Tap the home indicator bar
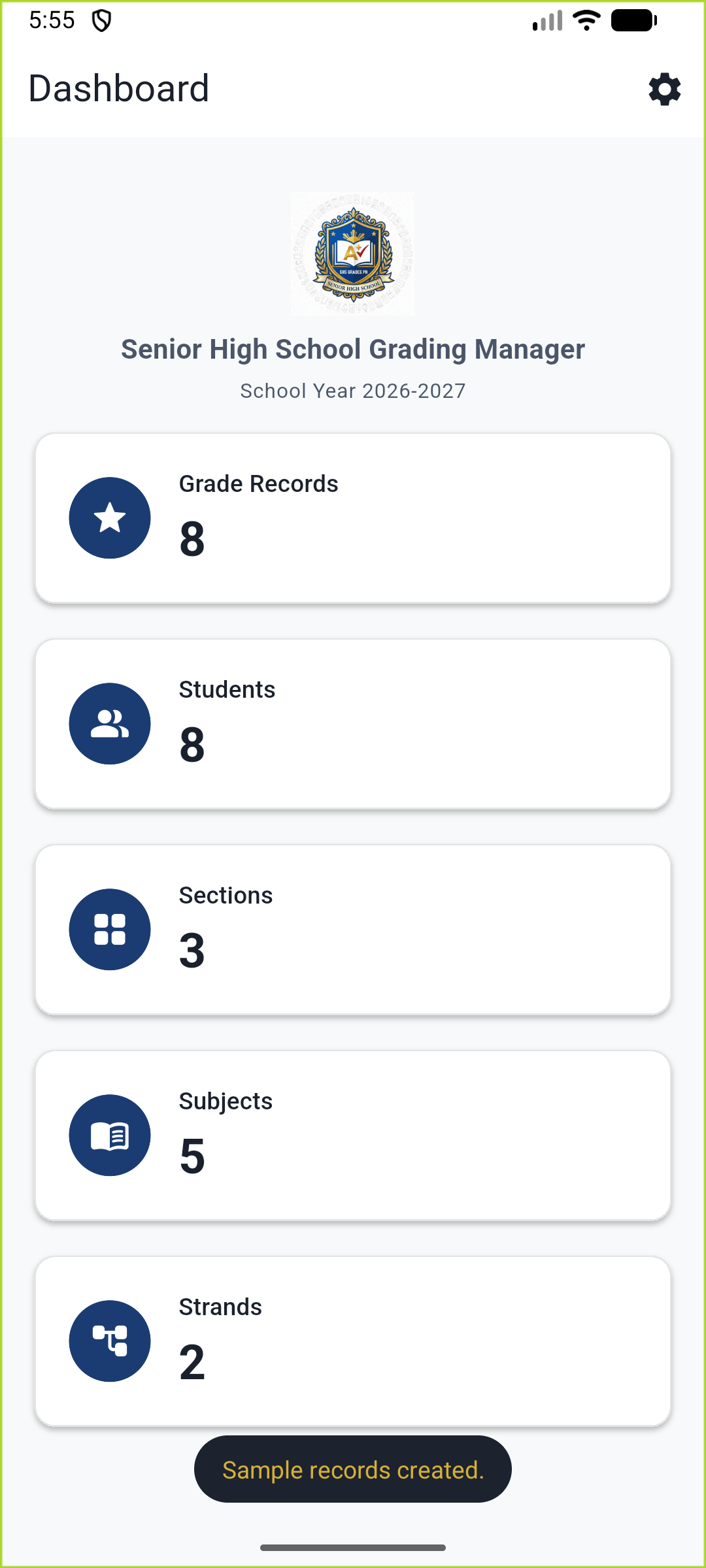The height and width of the screenshot is (1568, 706). coord(353,1548)
